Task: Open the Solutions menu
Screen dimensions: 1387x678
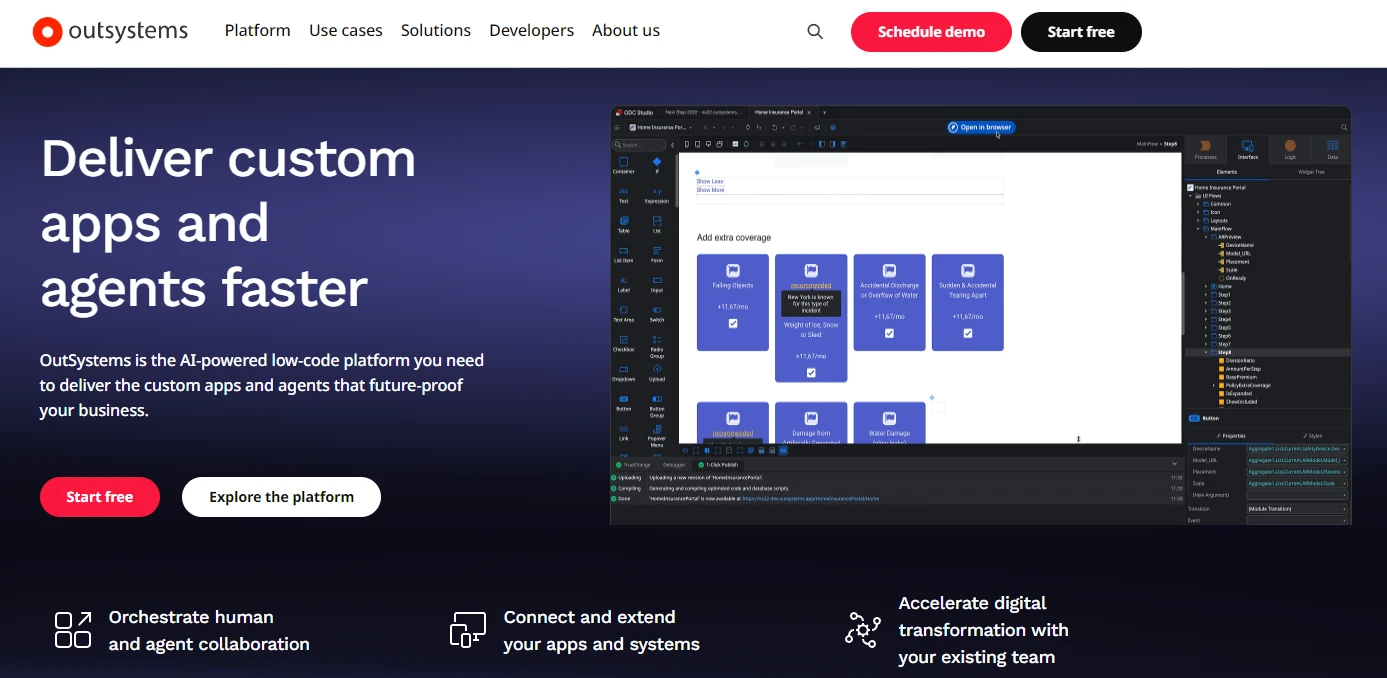Action: (x=436, y=31)
